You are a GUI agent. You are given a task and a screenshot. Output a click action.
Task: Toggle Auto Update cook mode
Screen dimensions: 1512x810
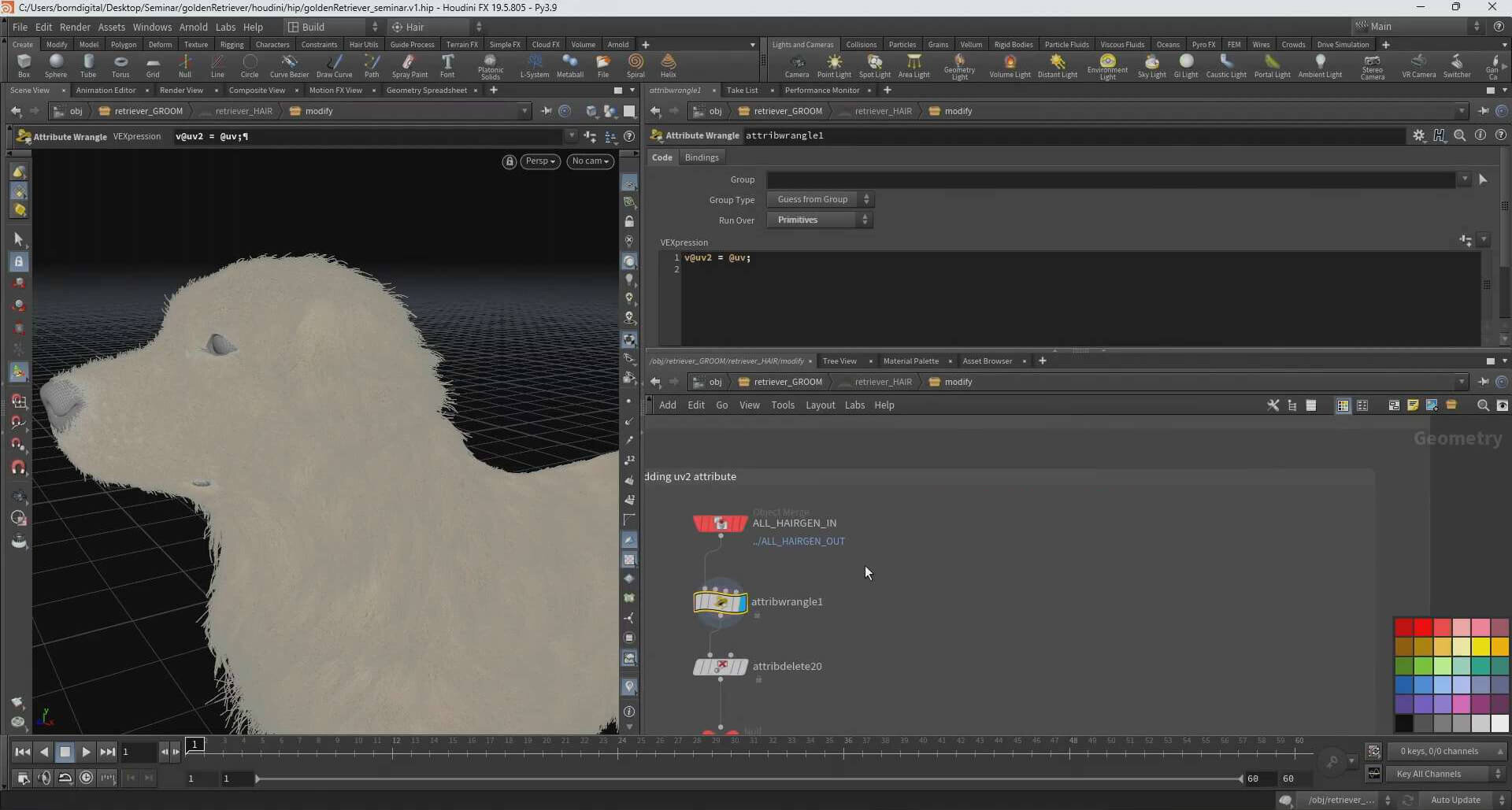coord(1455,800)
